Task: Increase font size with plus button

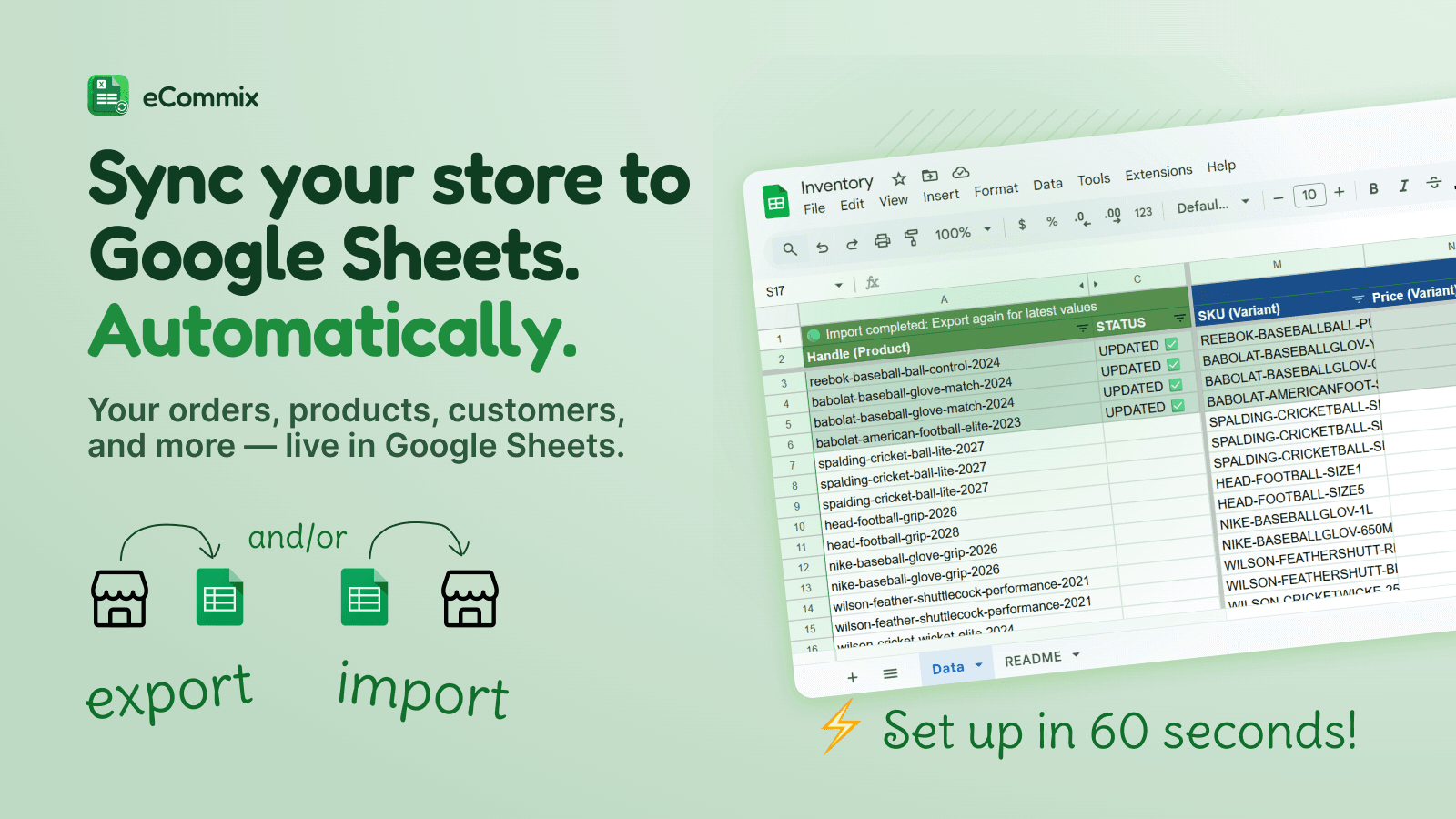Action: pyautogui.click(x=1340, y=192)
